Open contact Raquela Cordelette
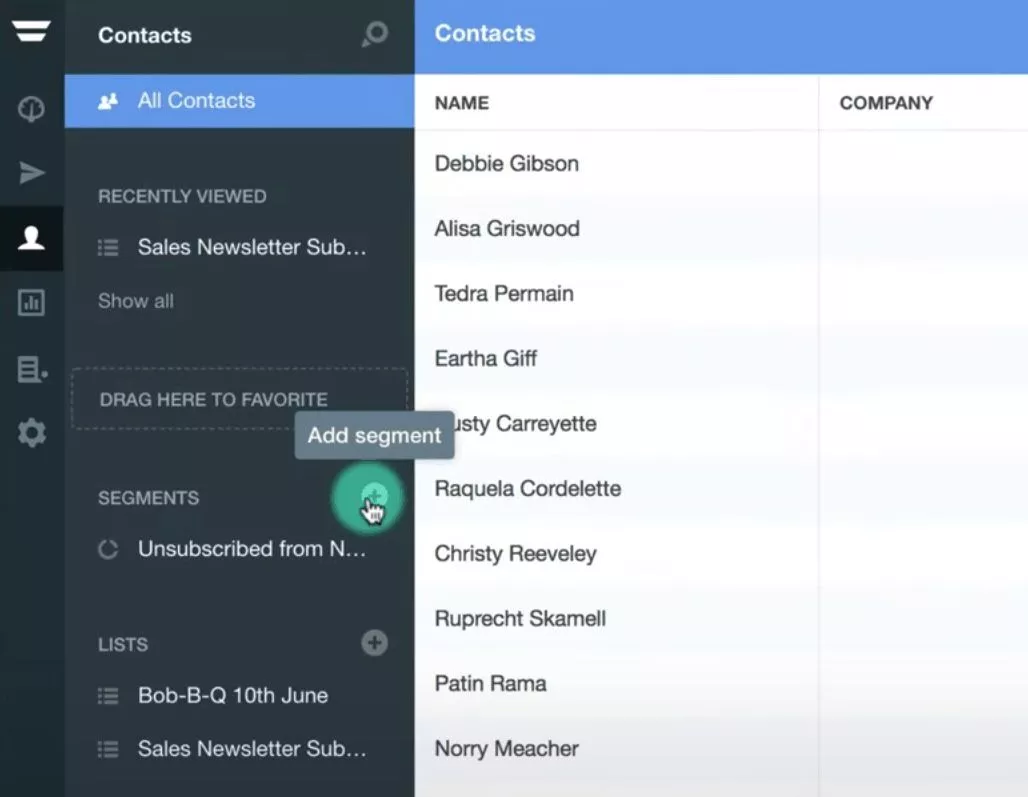 click(527, 489)
